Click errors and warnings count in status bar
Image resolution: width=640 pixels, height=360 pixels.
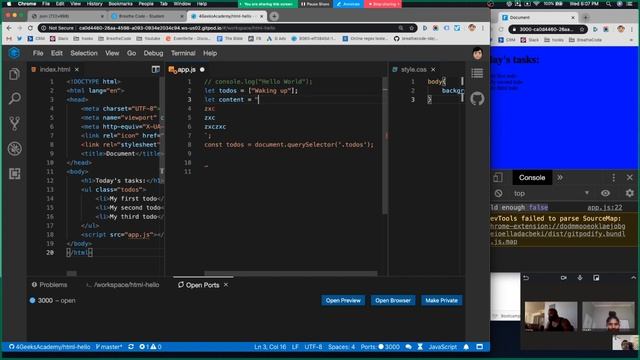[x=150, y=347]
